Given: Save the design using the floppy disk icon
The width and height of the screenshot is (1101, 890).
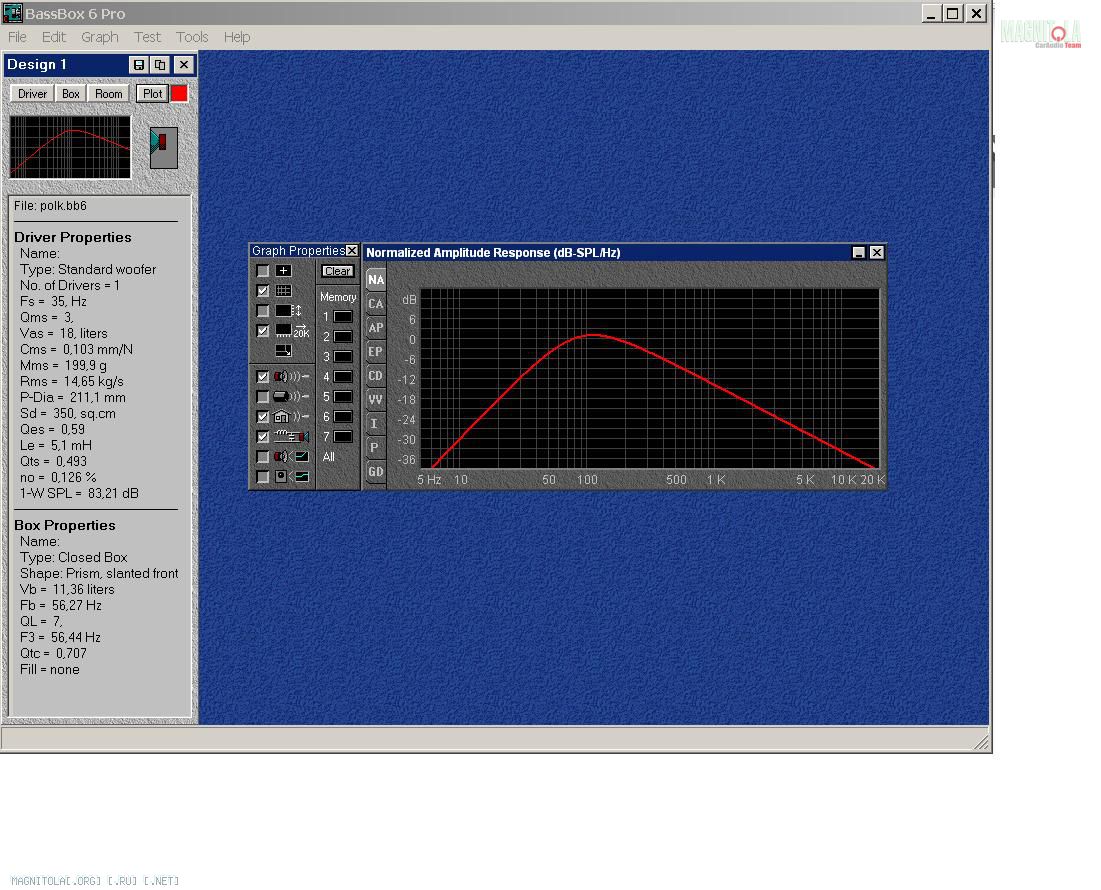Looking at the screenshot, I should 139,65.
